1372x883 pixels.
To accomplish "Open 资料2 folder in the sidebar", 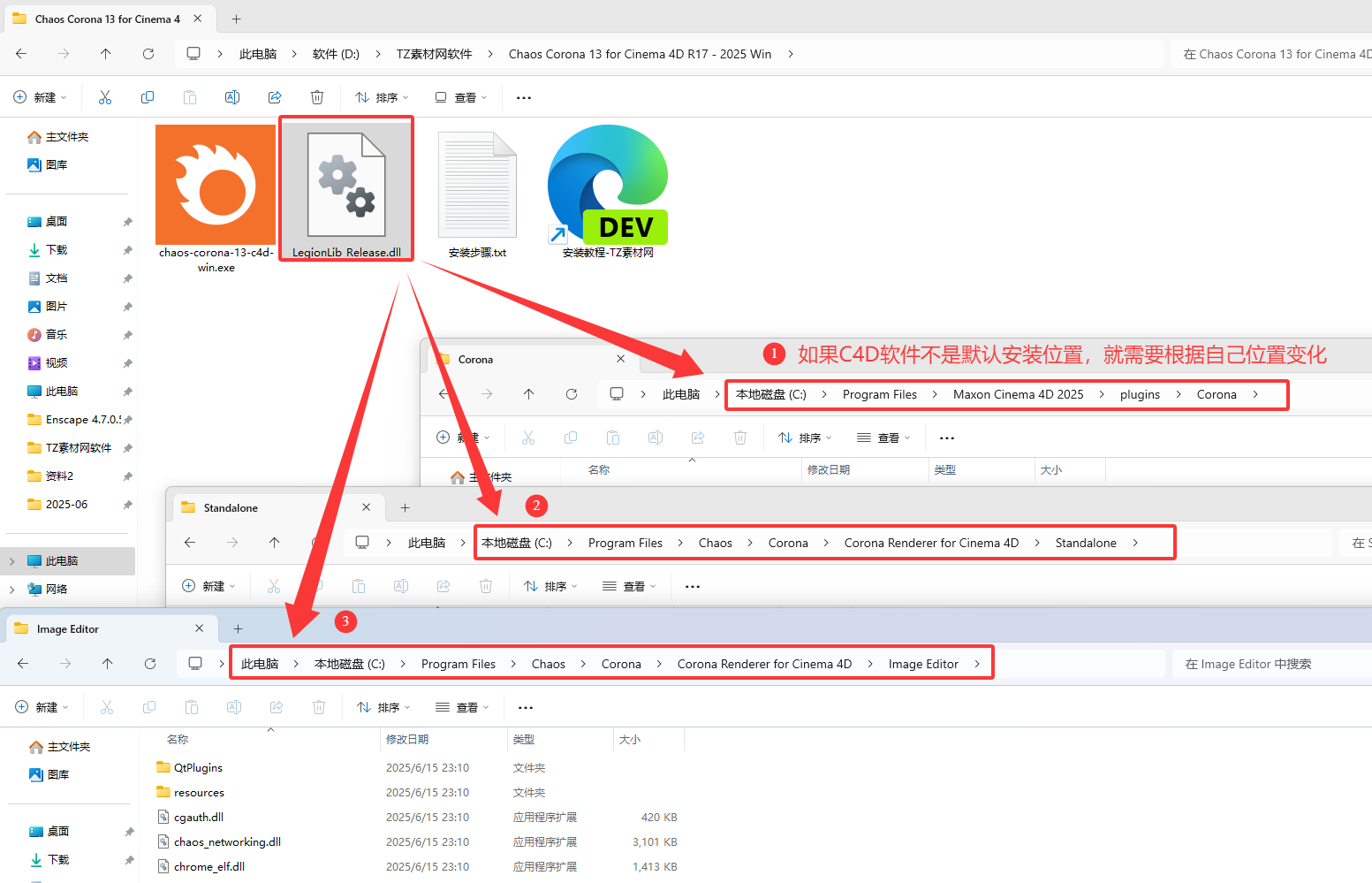I will point(59,476).
